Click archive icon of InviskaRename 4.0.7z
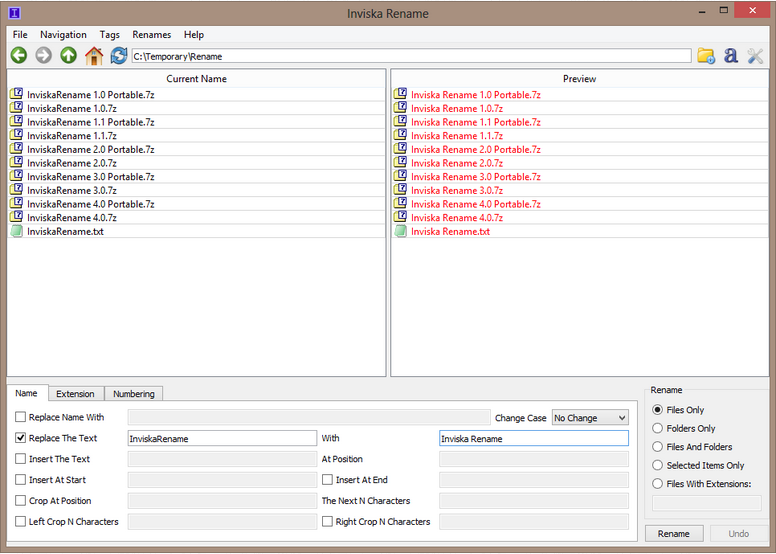 16,217
